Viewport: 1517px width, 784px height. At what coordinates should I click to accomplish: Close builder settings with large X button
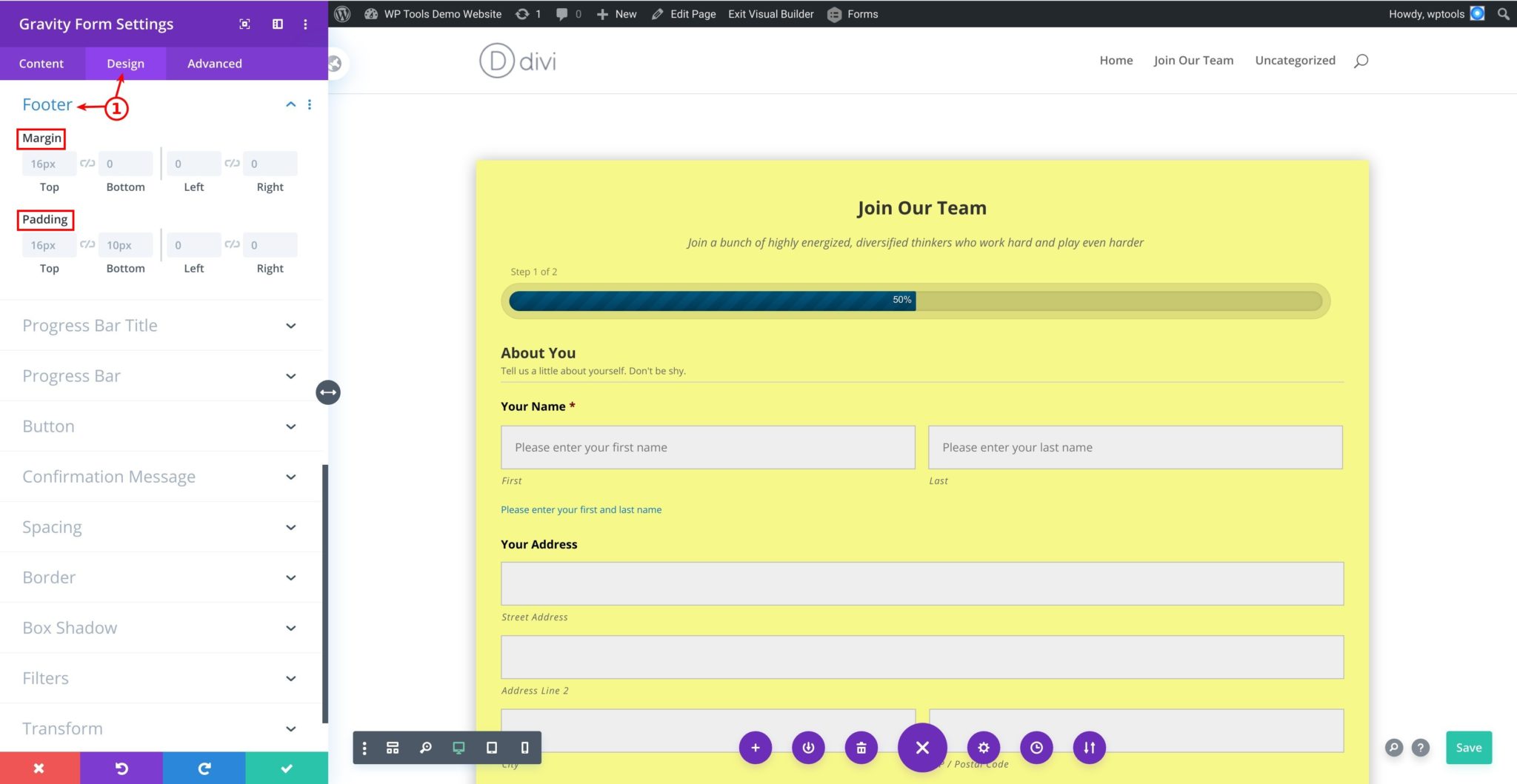click(922, 748)
